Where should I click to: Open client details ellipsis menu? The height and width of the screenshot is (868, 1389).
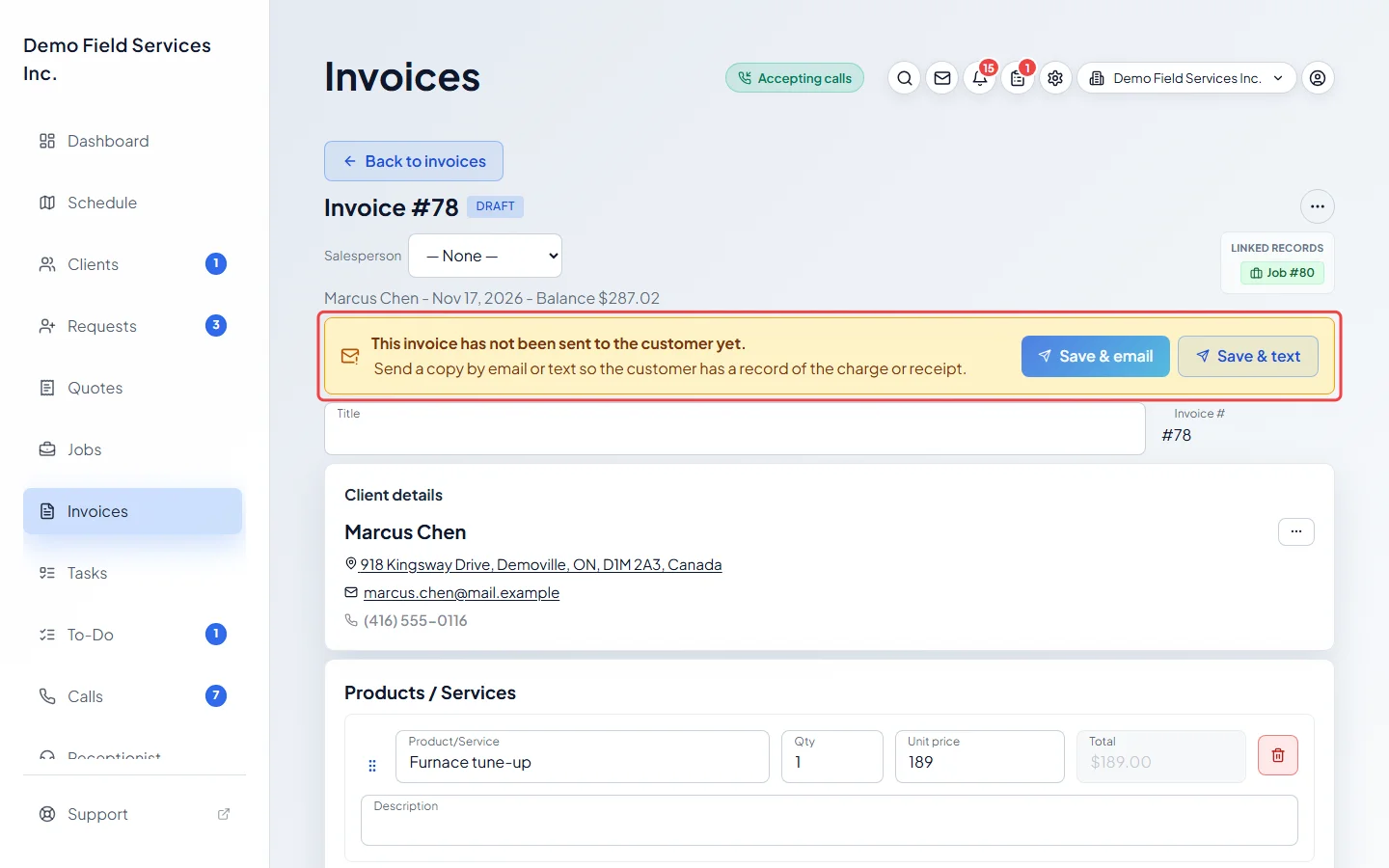click(x=1296, y=531)
